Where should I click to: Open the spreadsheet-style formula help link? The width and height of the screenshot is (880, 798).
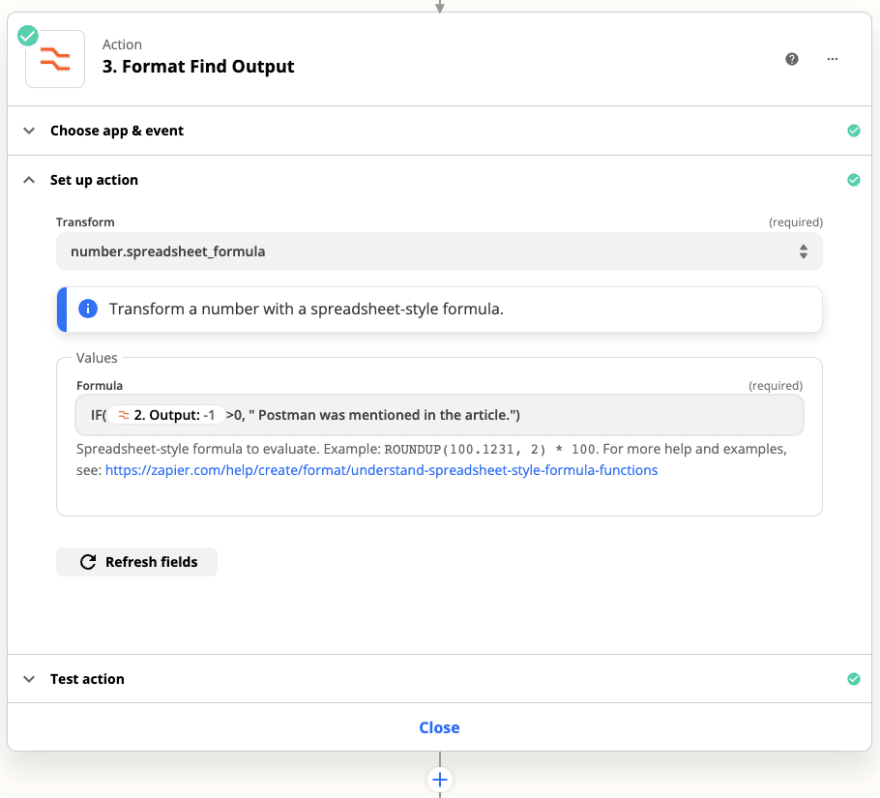pyautogui.click(x=381, y=470)
